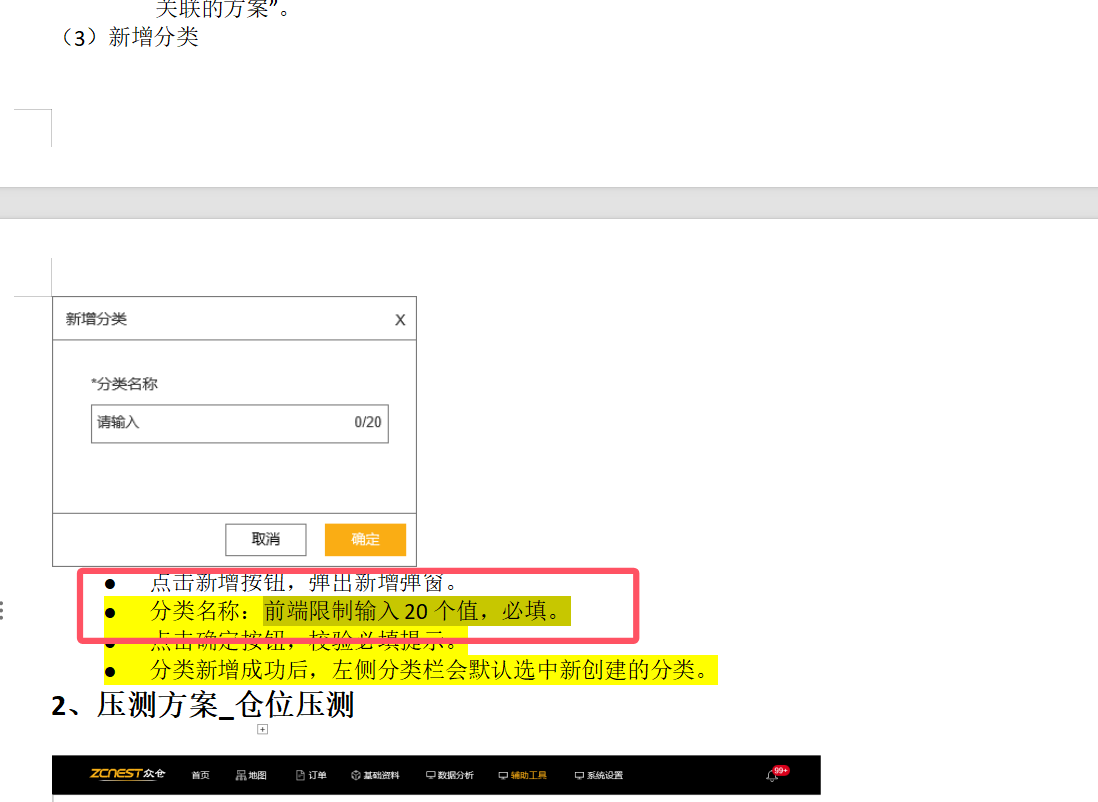Image resolution: width=1098 pixels, height=802 pixels.
Task: Click the 取消 button
Action: pyautogui.click(x=265, y=539)
